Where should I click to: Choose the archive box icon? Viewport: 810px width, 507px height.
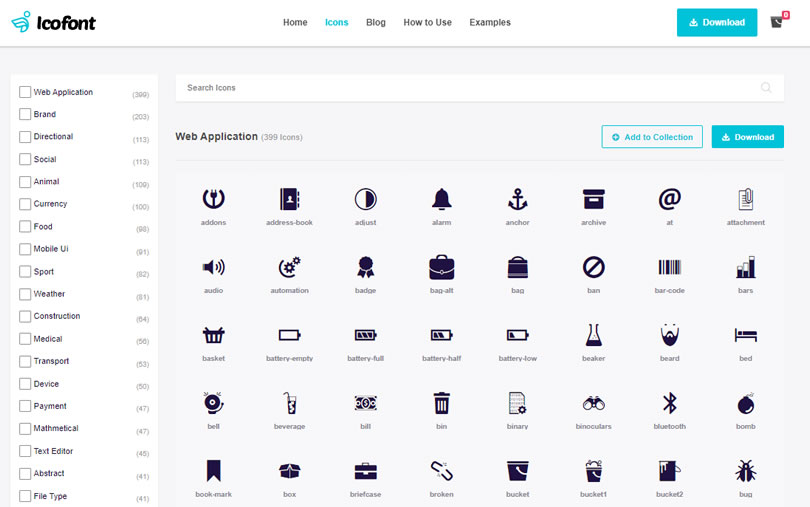pos(594,199)
